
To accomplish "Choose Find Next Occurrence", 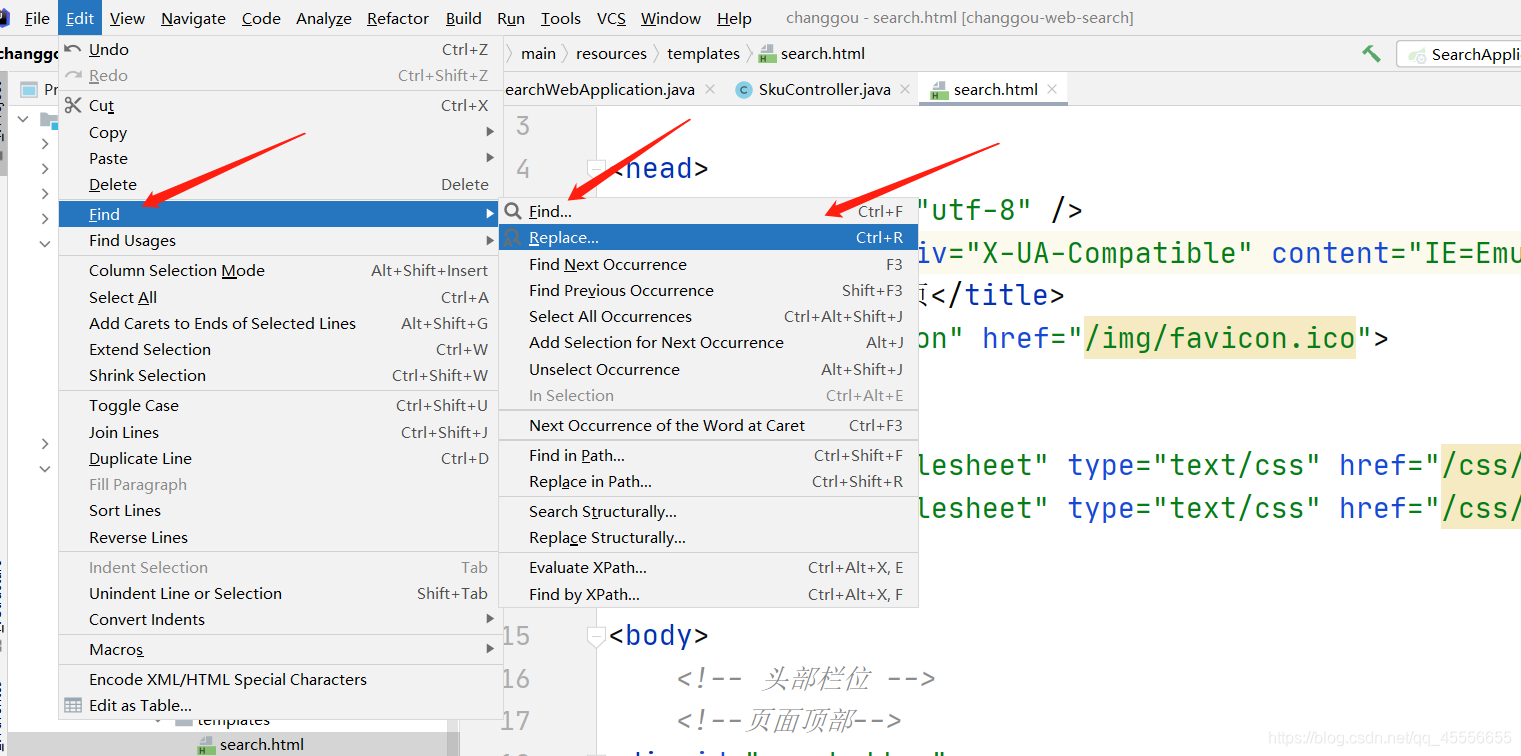I will [708, 264].
